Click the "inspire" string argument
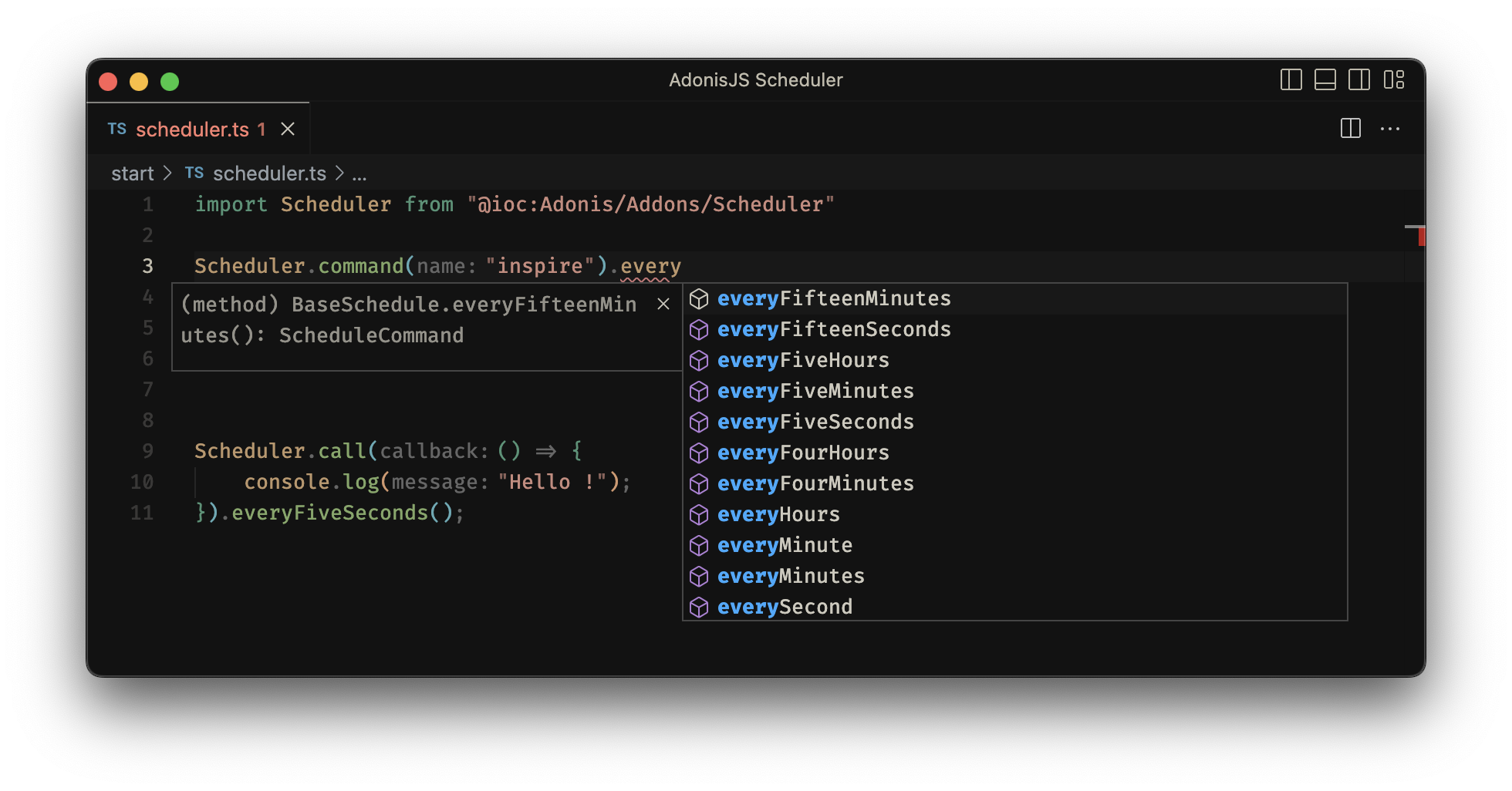The image size is (1512, 791). pos(540,266)
